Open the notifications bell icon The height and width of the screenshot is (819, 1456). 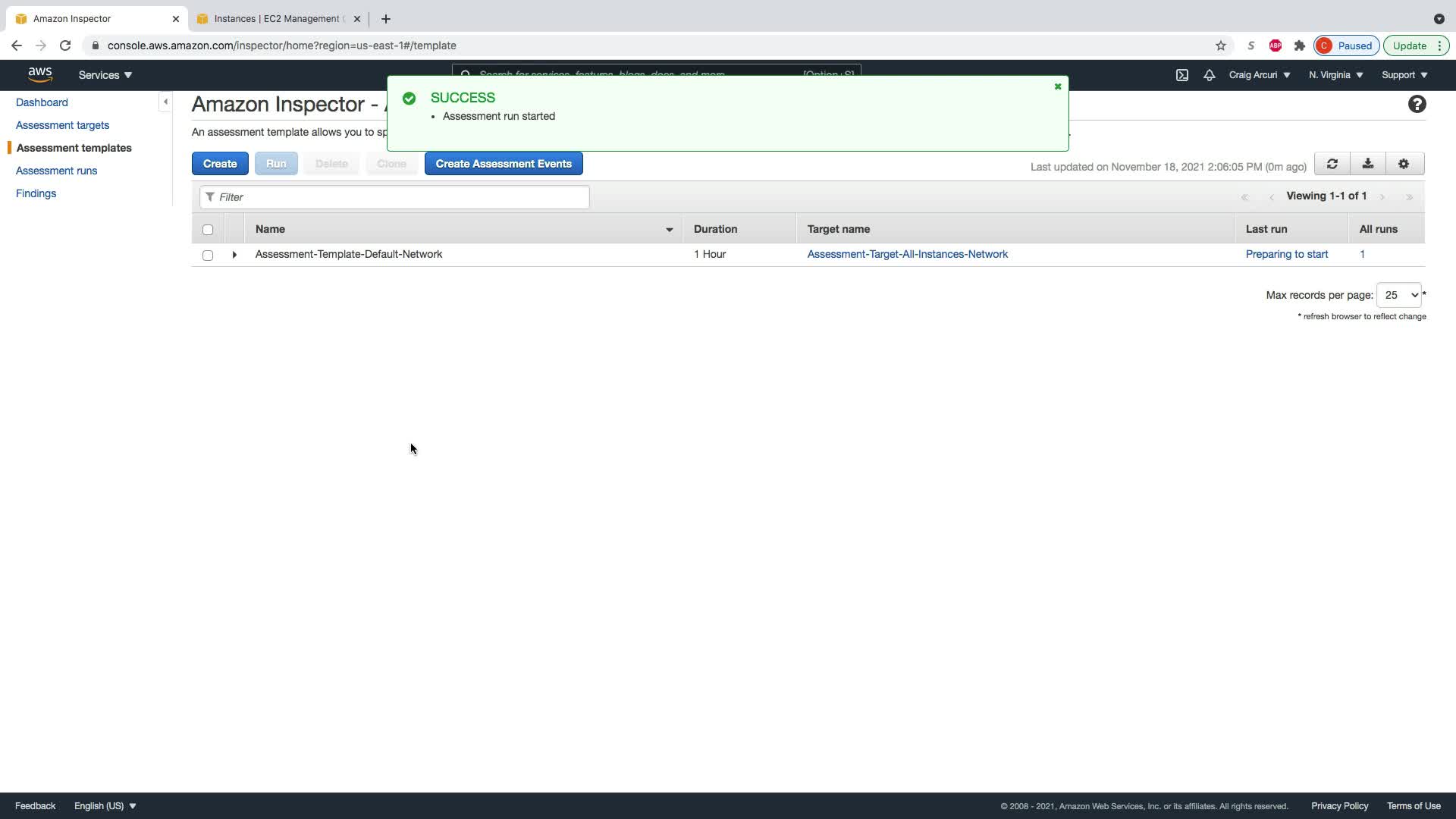pos(1210,75)
